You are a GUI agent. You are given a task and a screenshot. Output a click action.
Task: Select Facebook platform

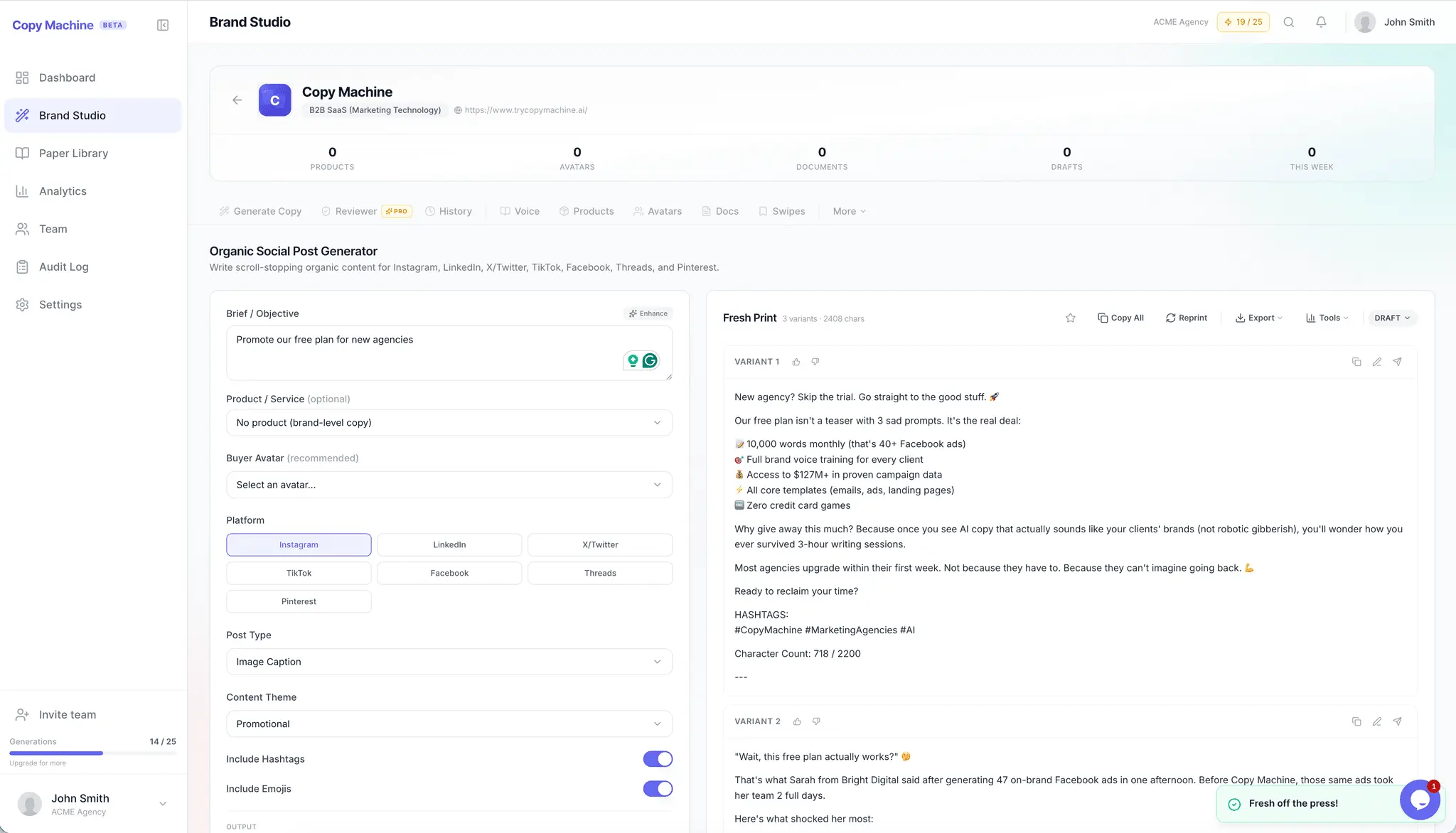click(x=449, y=573)
